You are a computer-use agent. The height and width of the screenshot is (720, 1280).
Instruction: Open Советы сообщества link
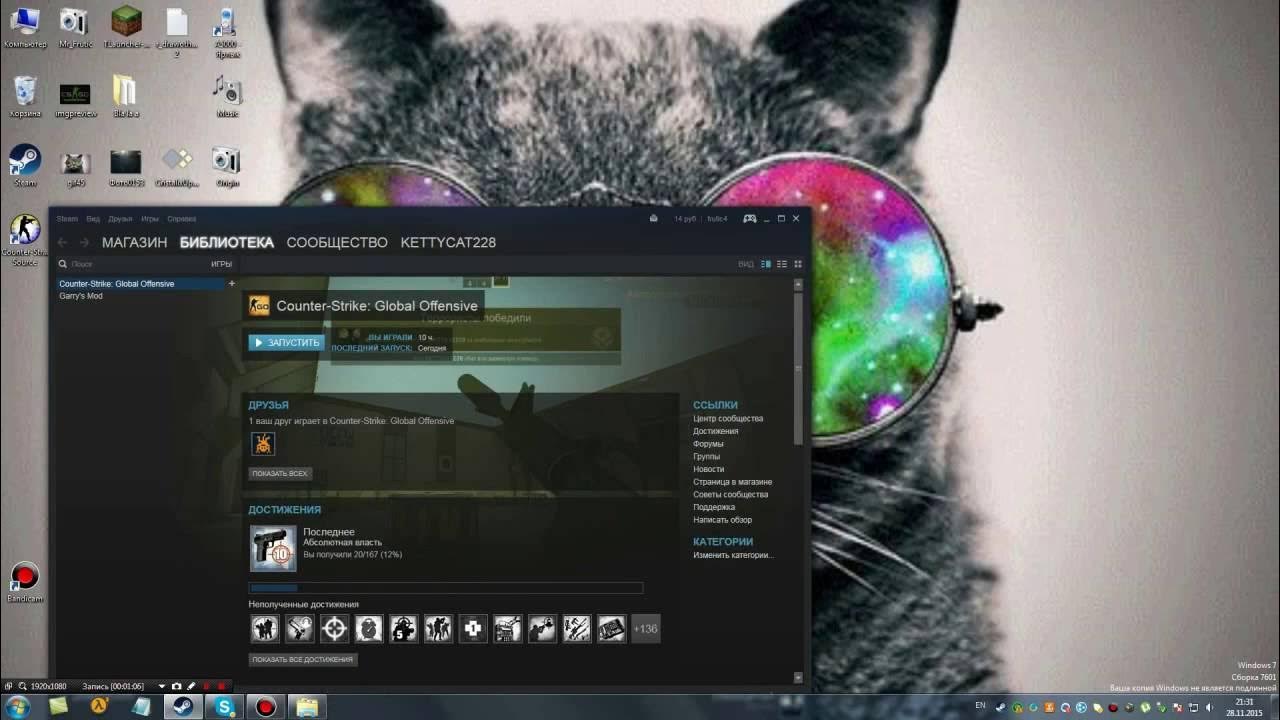(731, 494)
